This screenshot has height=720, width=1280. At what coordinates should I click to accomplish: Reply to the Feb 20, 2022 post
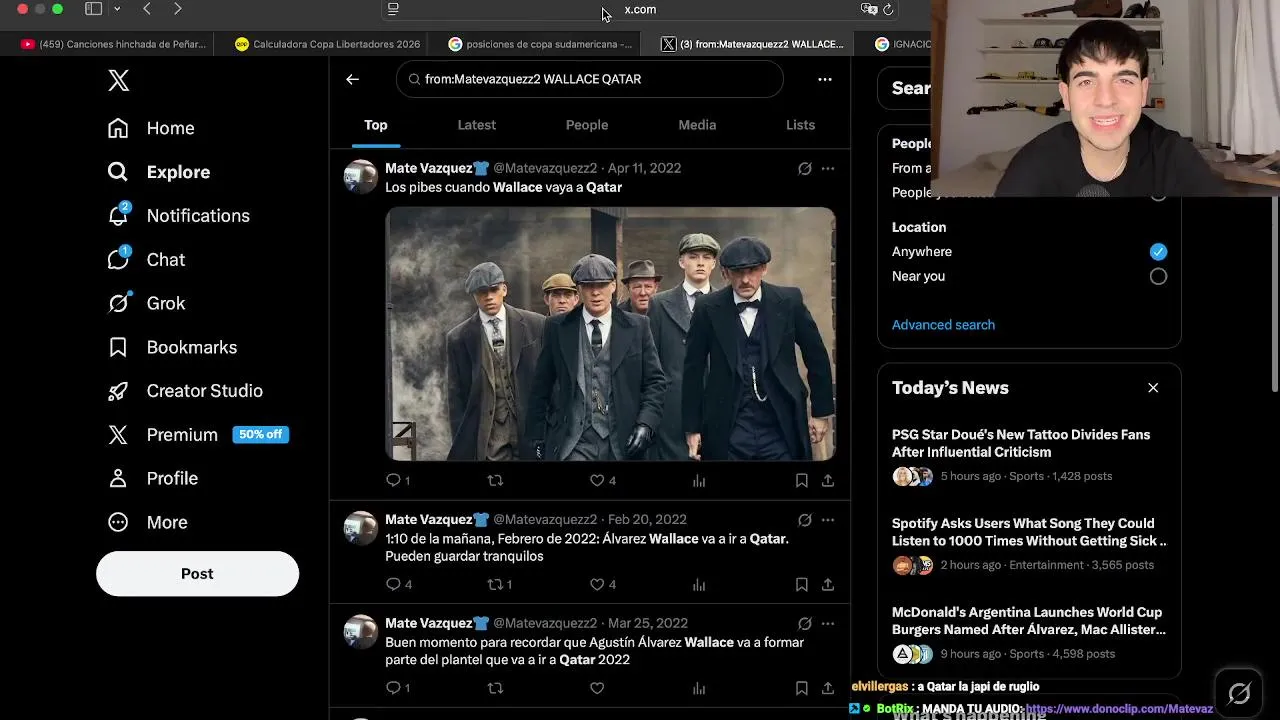(x=398, y=585)
